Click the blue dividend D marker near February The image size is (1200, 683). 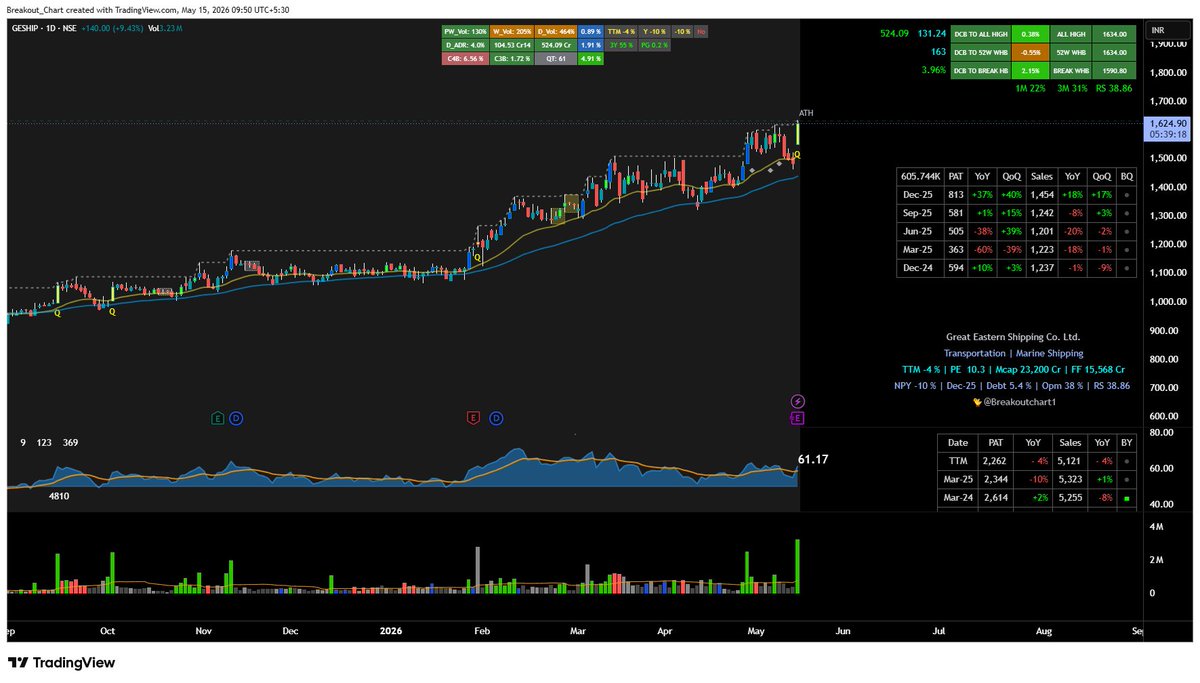click(496, 417)
